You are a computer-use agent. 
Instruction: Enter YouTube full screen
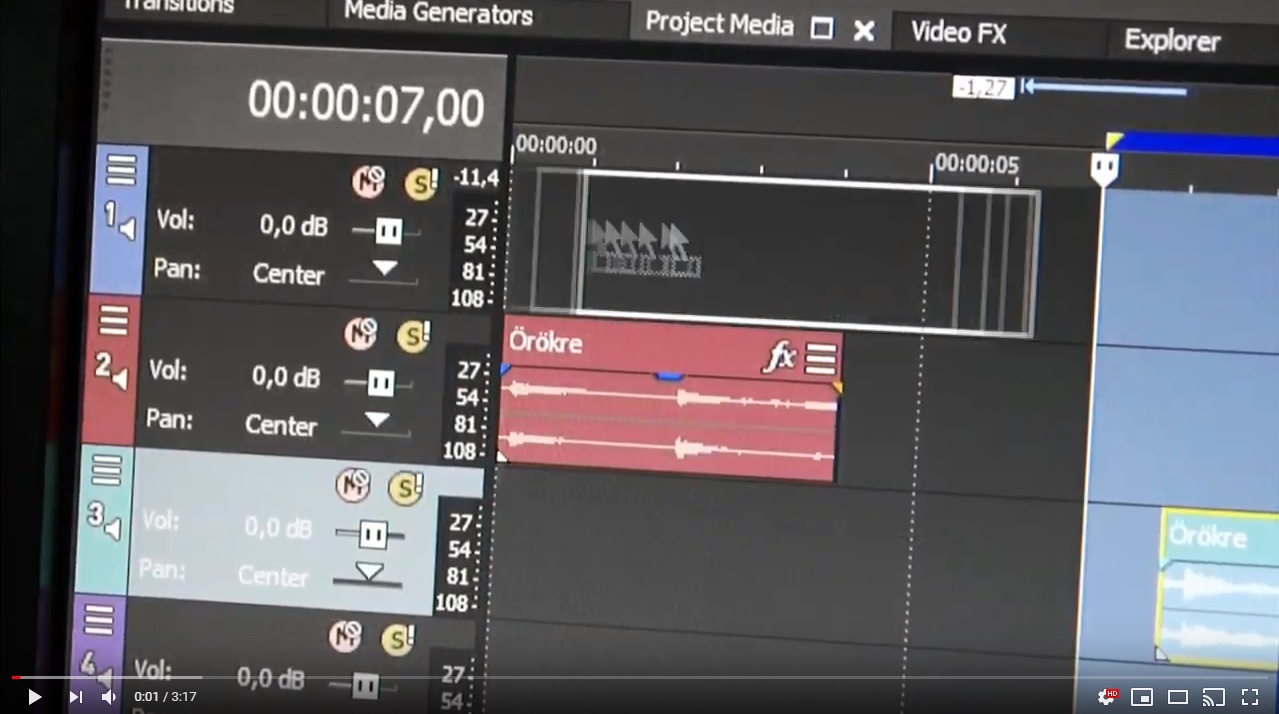click(1250, 697)
